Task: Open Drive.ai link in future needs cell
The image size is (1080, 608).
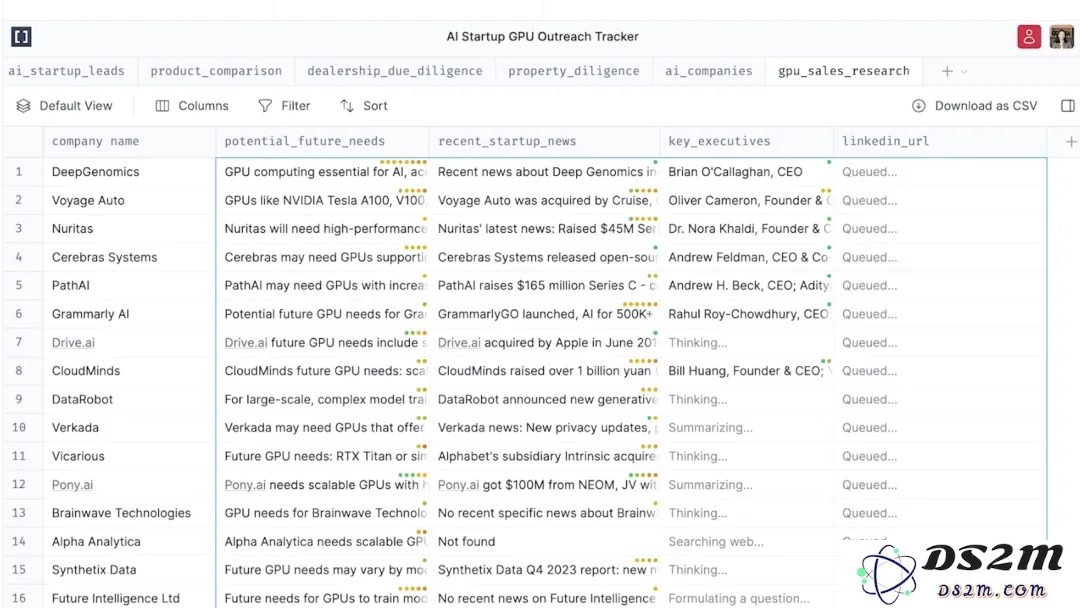Action: point(246,342)
